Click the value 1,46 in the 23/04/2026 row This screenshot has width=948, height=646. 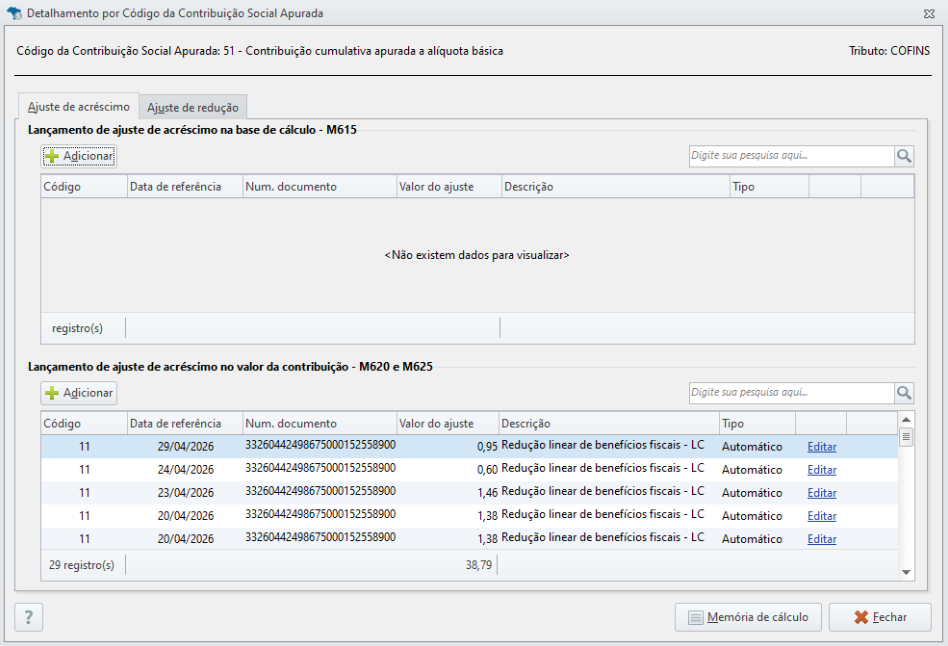click(487, 492)
